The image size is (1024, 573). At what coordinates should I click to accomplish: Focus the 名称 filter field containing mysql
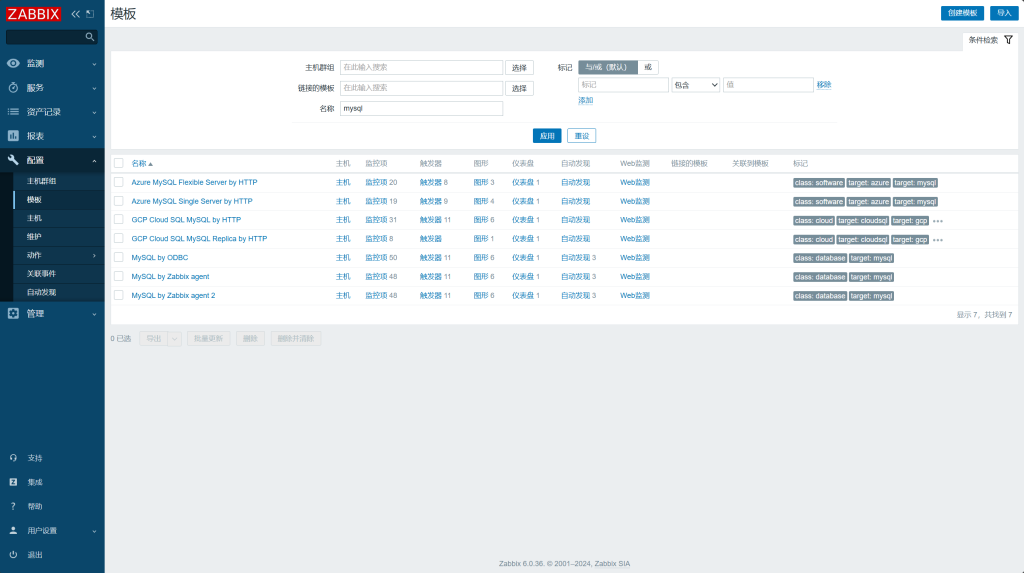coord(421,108)
